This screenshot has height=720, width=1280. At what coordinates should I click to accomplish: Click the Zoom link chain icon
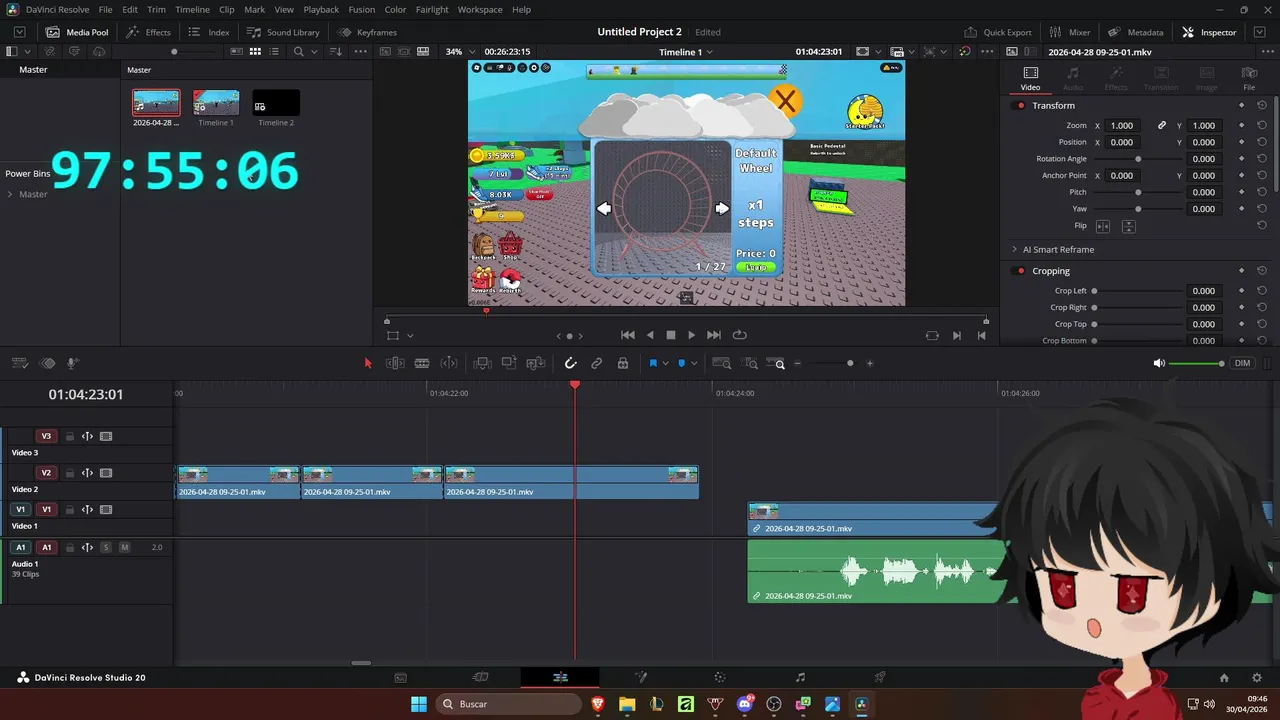tap(1162, 125)
